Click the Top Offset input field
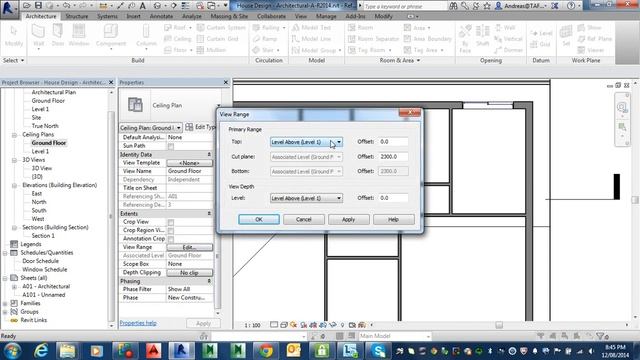Image resolution: width=640 pixels, height=360 pixels. (x=393, y=142)
